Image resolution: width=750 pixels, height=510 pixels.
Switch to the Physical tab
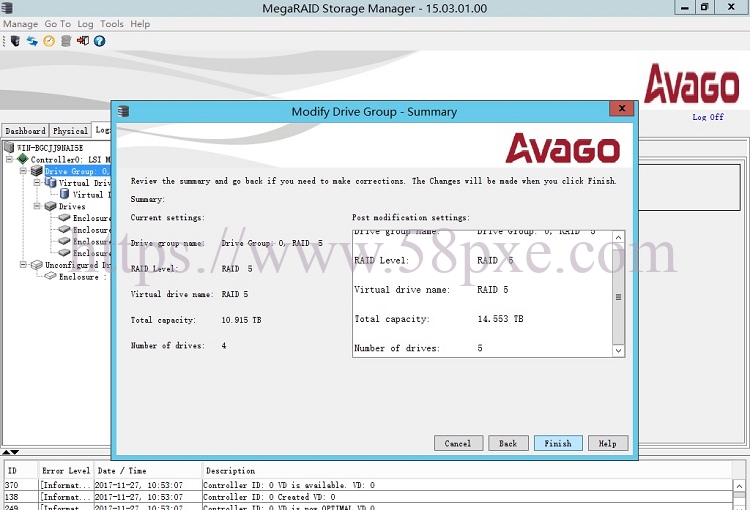70,131
